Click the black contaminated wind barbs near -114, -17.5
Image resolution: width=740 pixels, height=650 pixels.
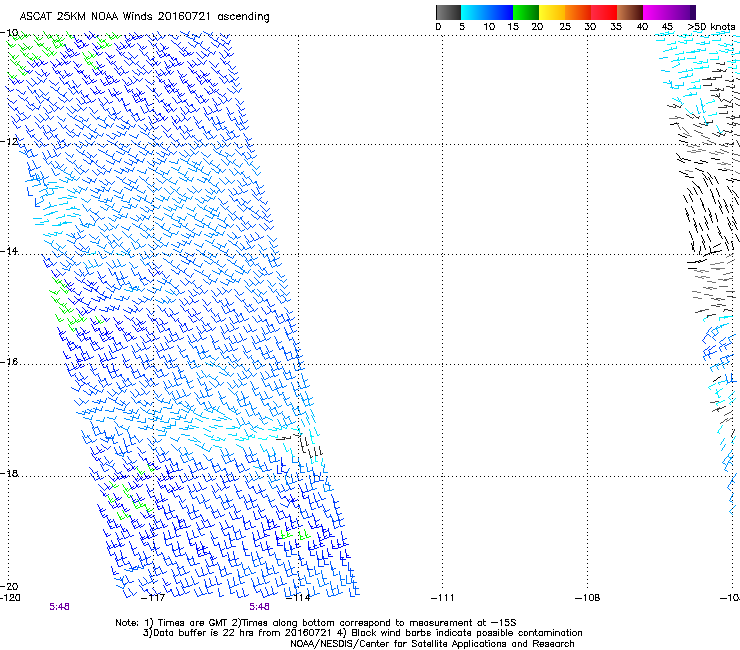(301, 444)
